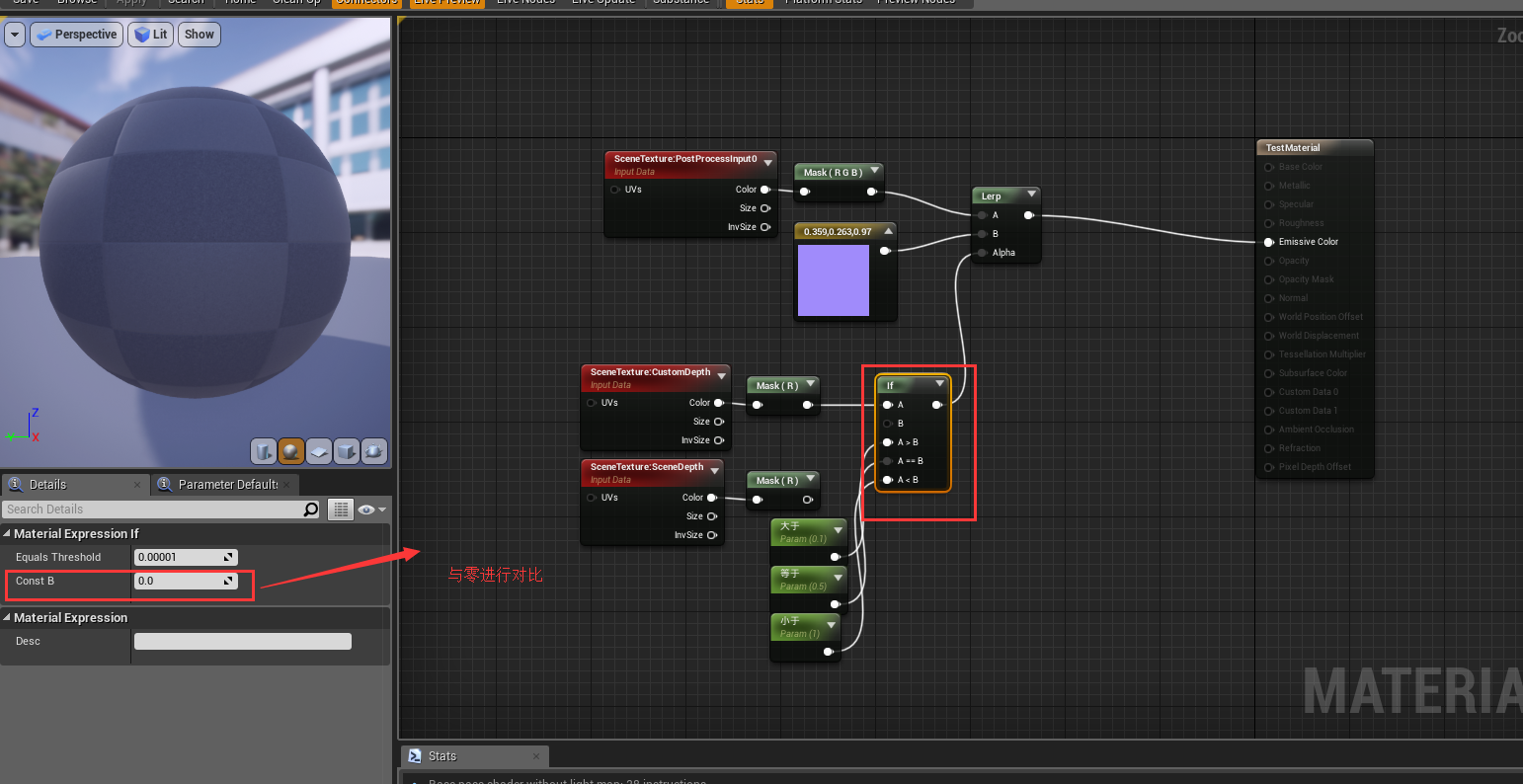Screen dimensions: 1523x784
Task: Click the Apply button in the toolbar
Action: point(131,3)
